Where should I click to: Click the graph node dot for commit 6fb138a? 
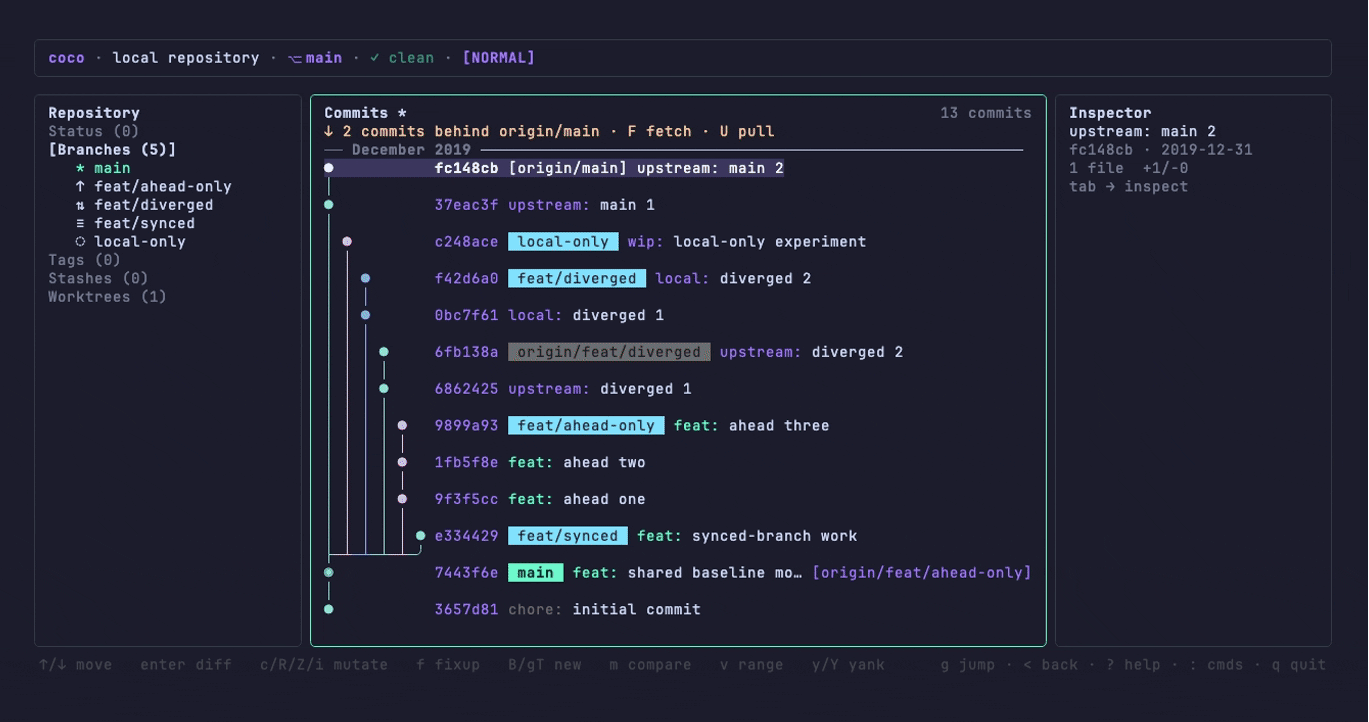point(384,352)
